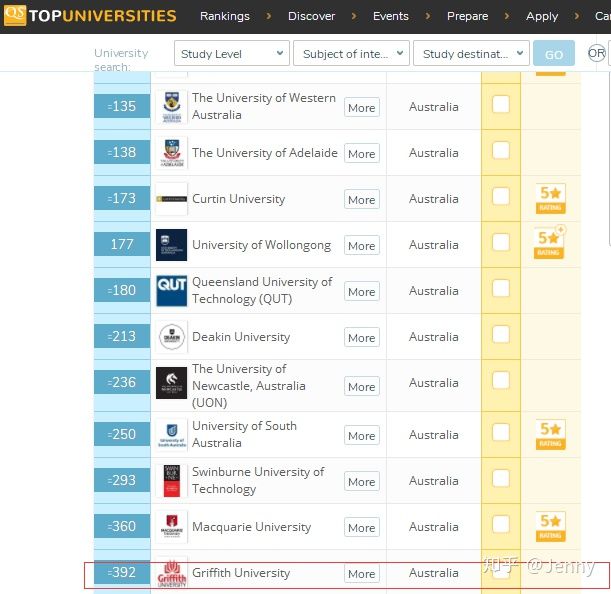The image size is (611, 594).
Task: Click More for University of Western Australia
Action: point(362,108)
